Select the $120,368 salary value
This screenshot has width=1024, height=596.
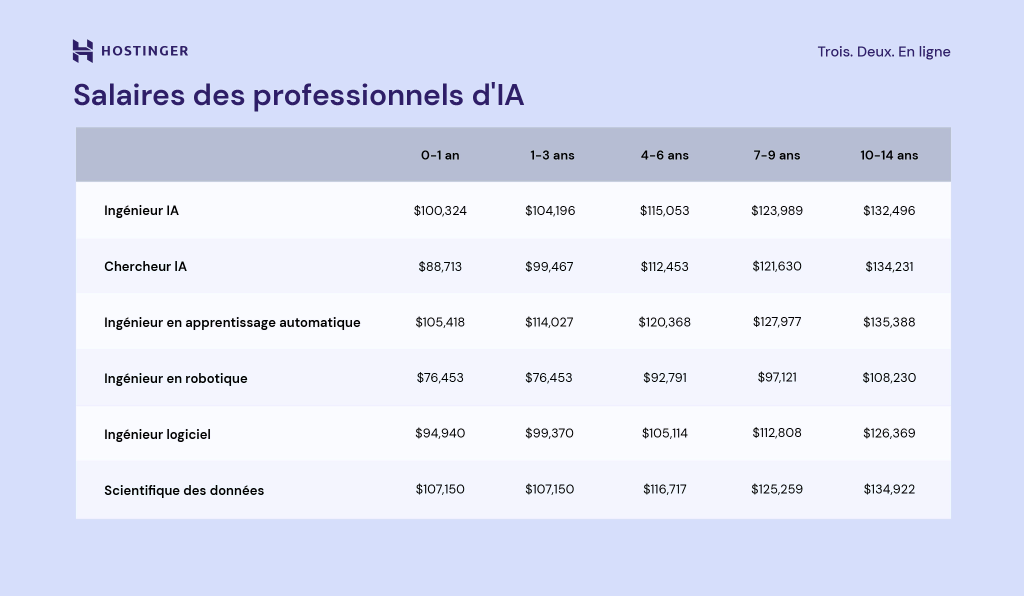665,322
